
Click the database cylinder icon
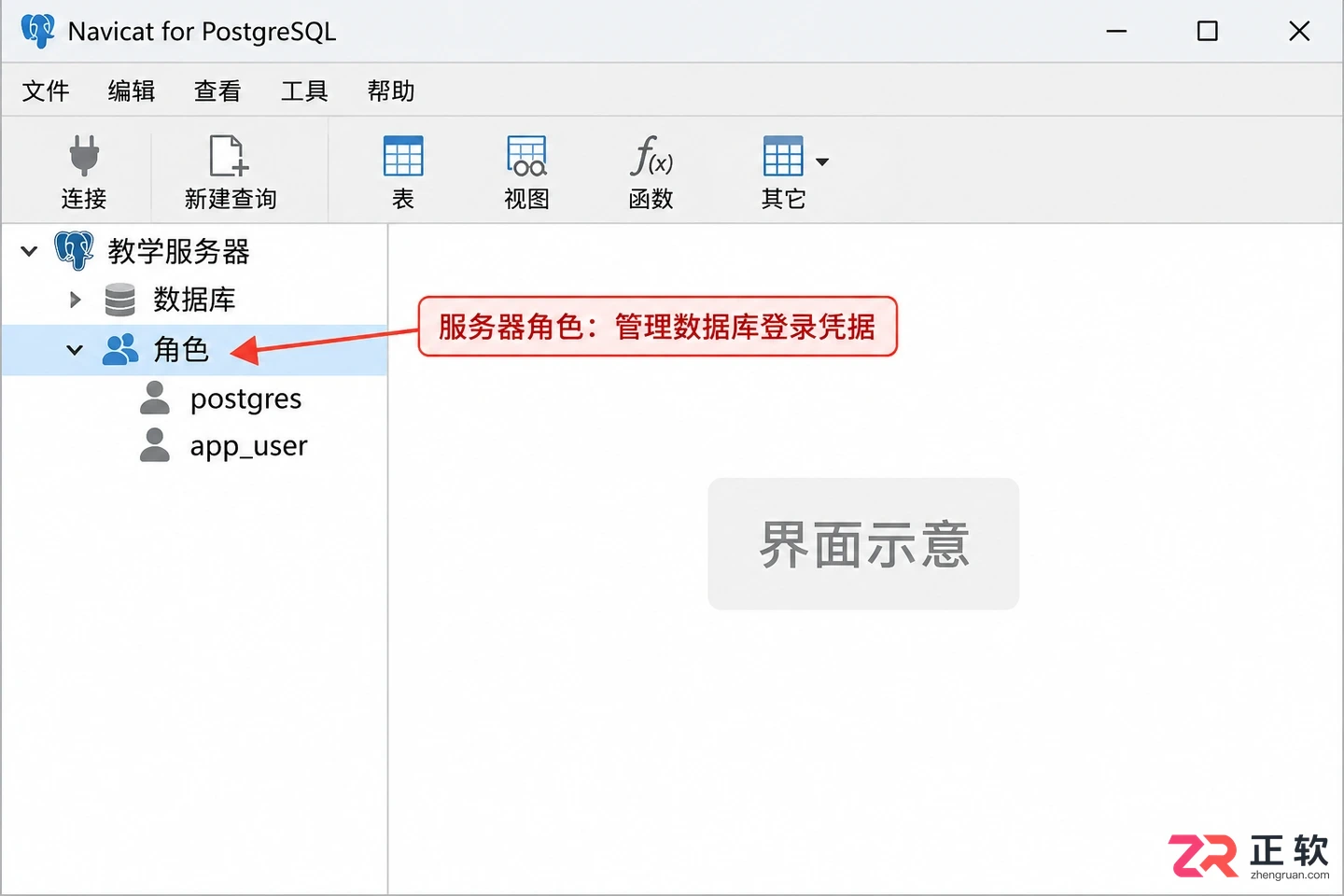tap(119, 300)
